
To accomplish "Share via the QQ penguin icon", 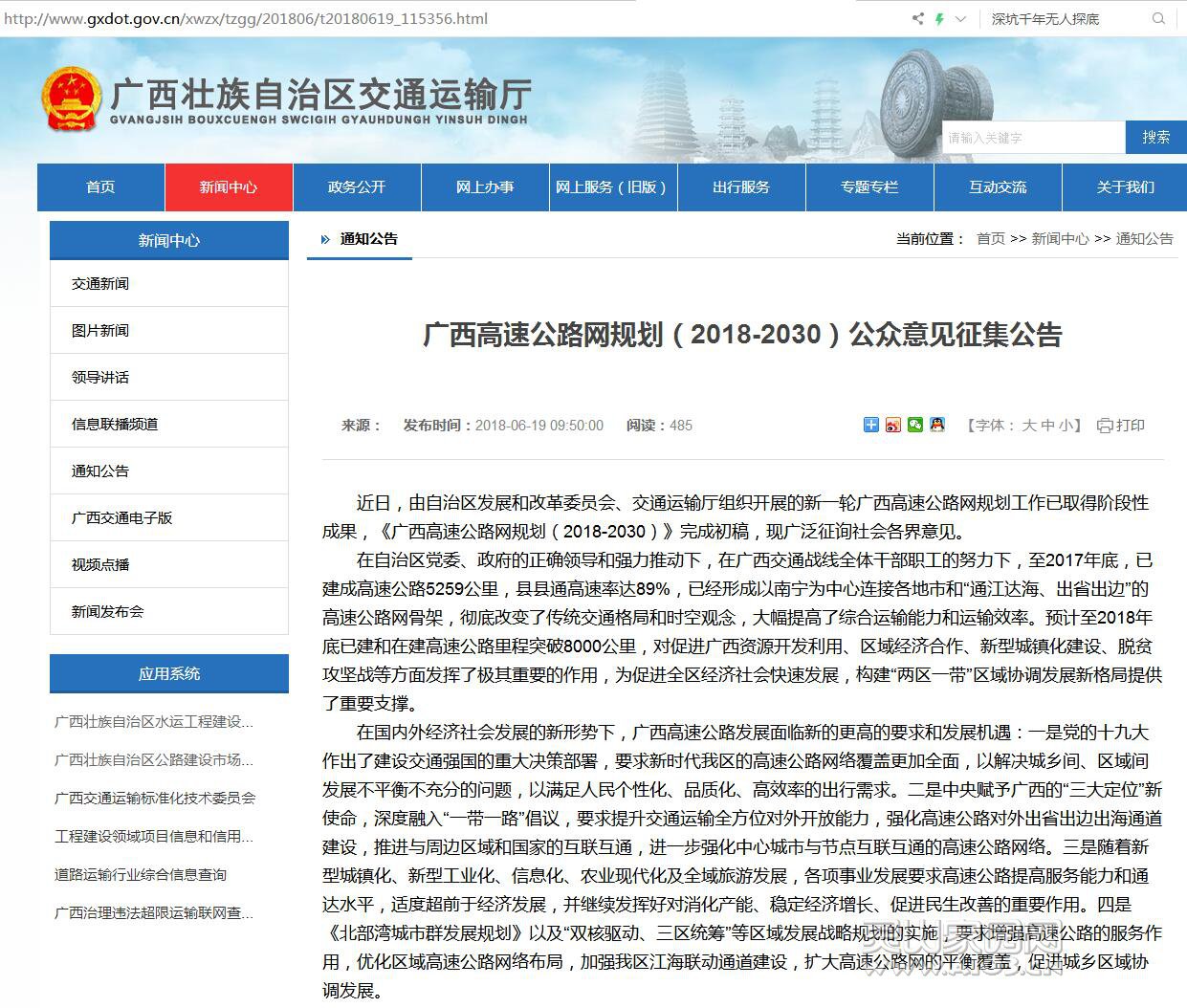I will point(937,426).
